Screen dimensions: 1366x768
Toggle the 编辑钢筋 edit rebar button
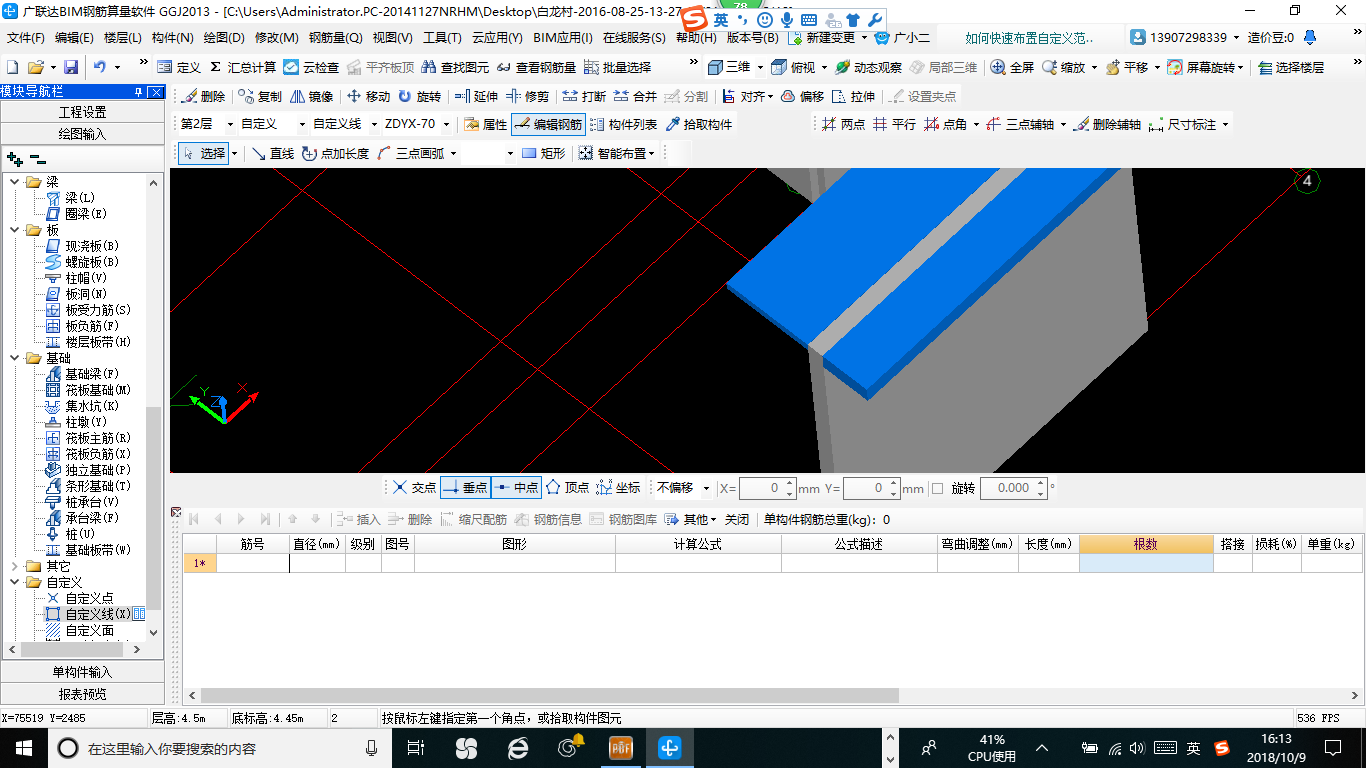click(547, 125)
